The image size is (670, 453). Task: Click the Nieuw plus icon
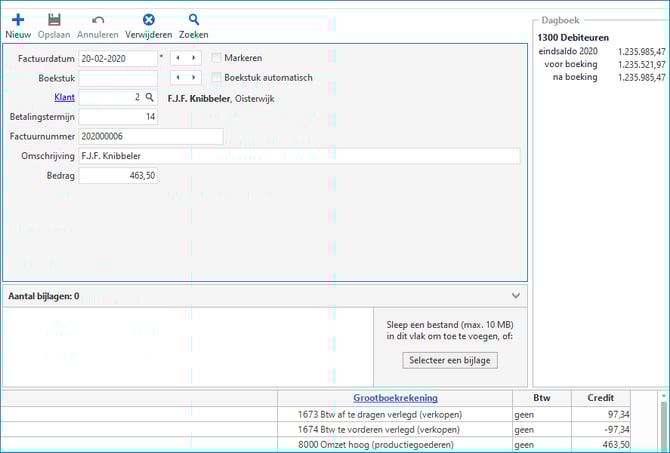coord(18,20)
